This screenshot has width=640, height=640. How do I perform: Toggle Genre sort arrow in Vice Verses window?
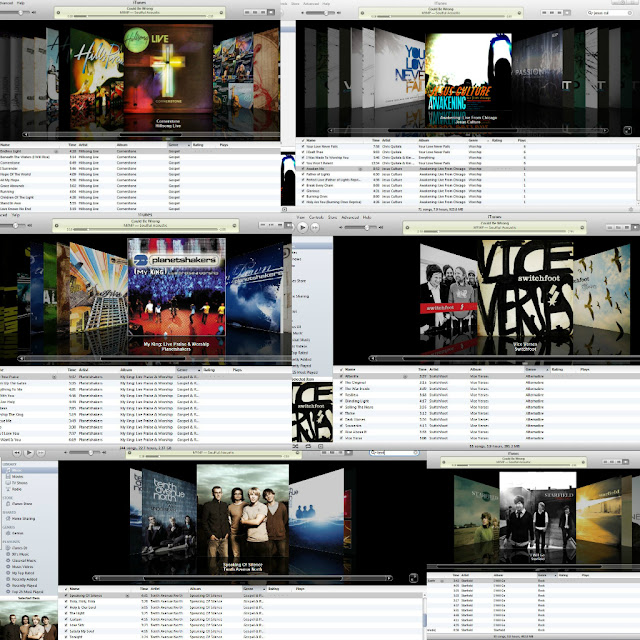pyautogui.click(x=547, y=369)
